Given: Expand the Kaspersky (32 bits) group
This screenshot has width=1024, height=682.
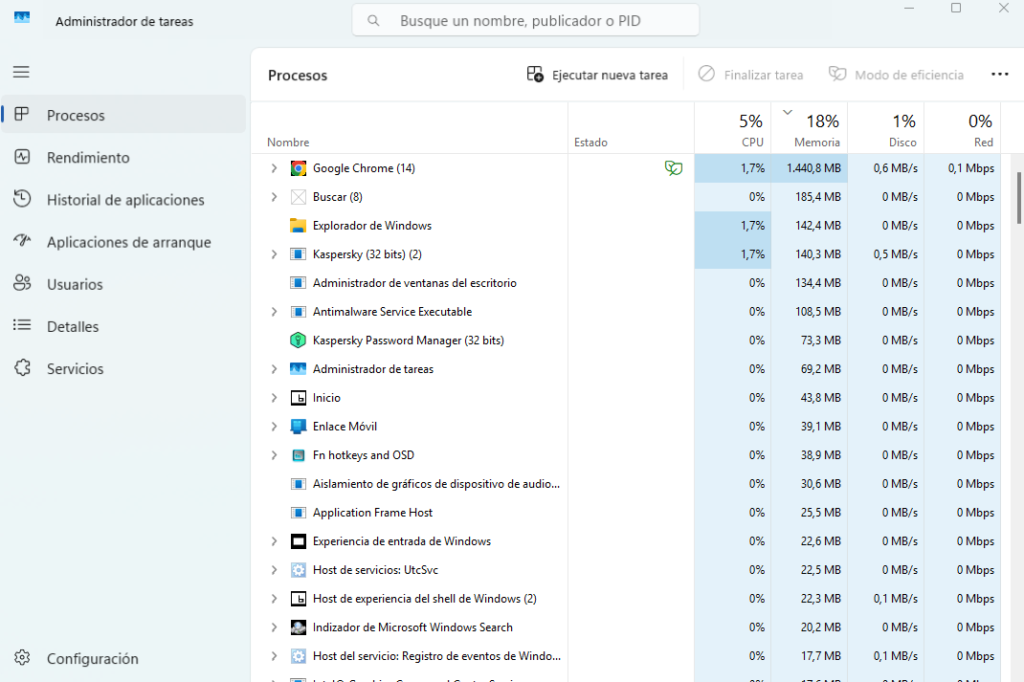Looking at the screenshot, I should click(x=273, y=254).
